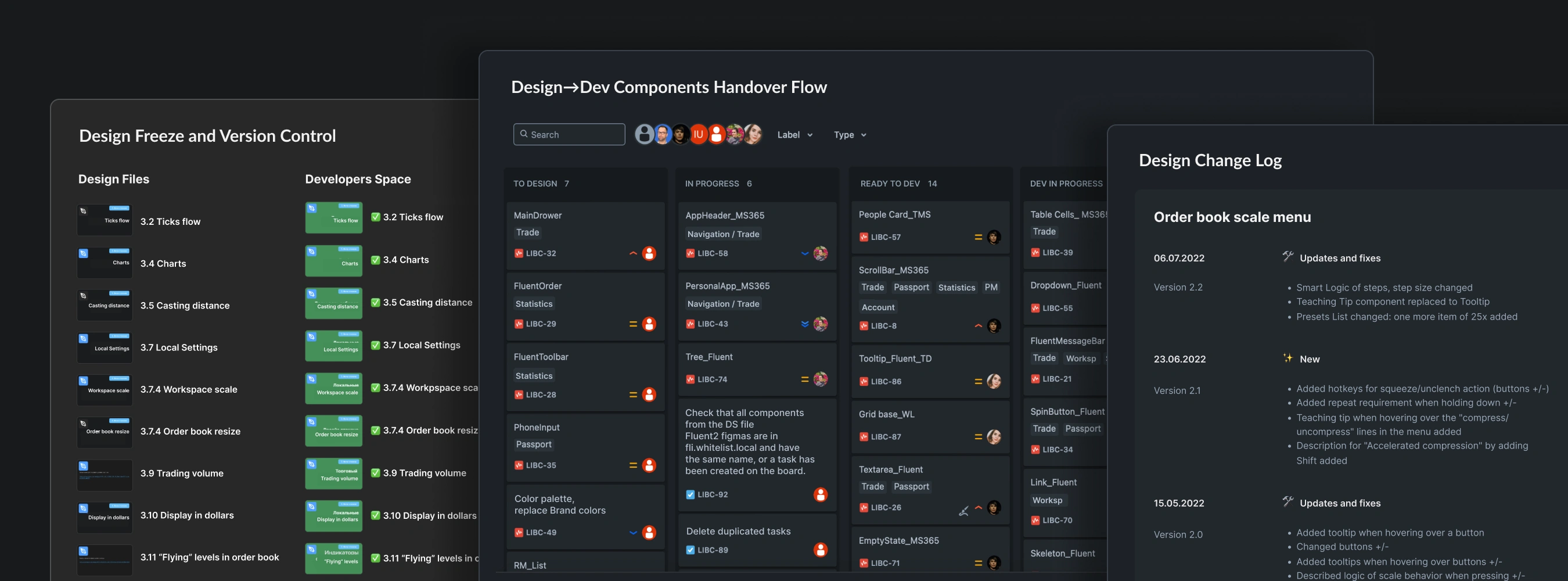Toggle the blue task checkbox on LIBC-89

click(691, 550)
